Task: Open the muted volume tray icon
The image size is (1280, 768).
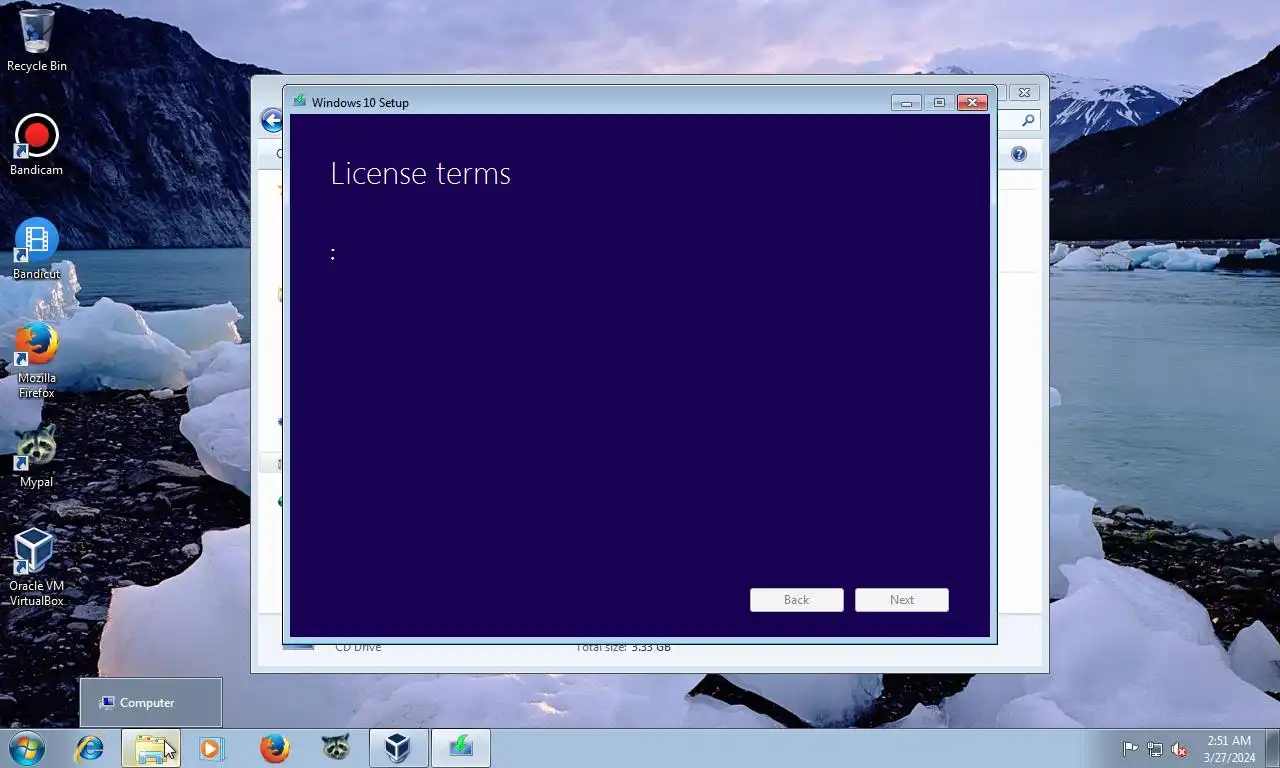Action: coord(1179,749)
